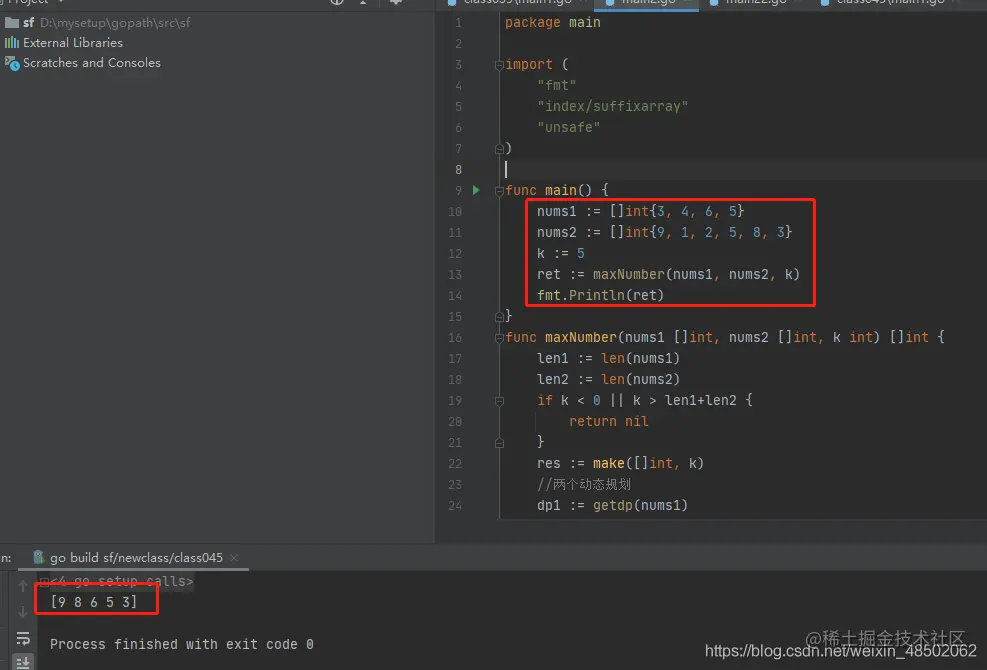Viewport: 987px width, 670px height.
Task: Click 'dp1 := getdp(nums1)' line
Action: click(612, 506)
